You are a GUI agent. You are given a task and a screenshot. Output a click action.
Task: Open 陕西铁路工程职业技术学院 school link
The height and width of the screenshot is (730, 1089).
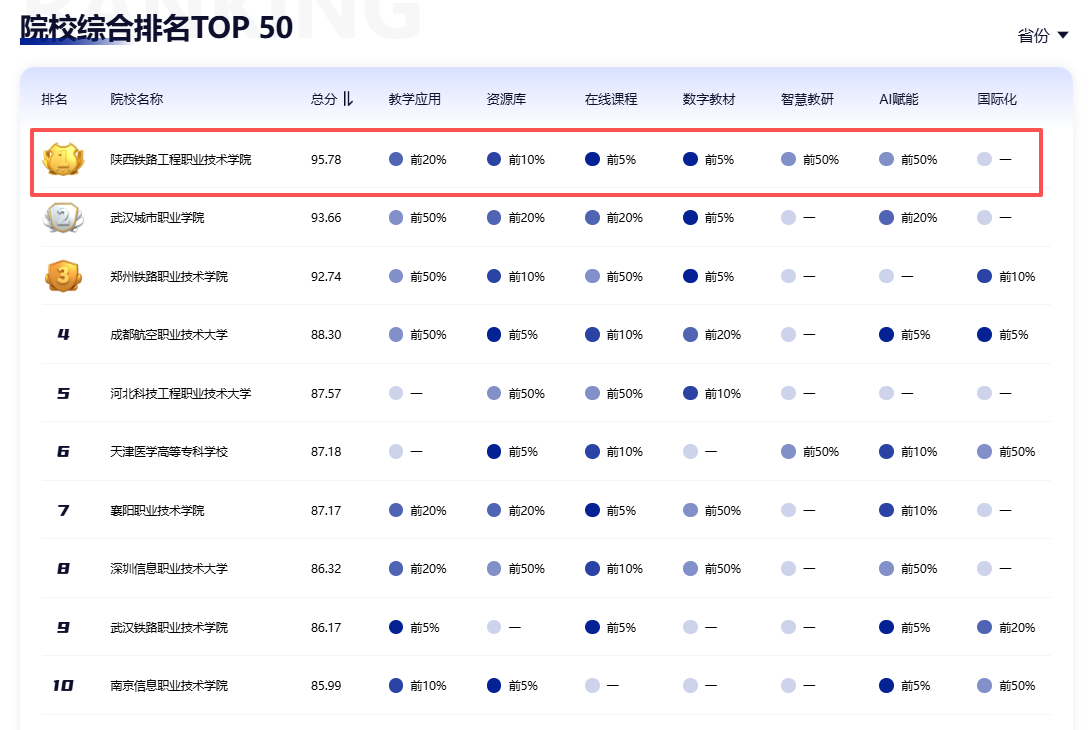pyautogui.click(x=181, y=159)
